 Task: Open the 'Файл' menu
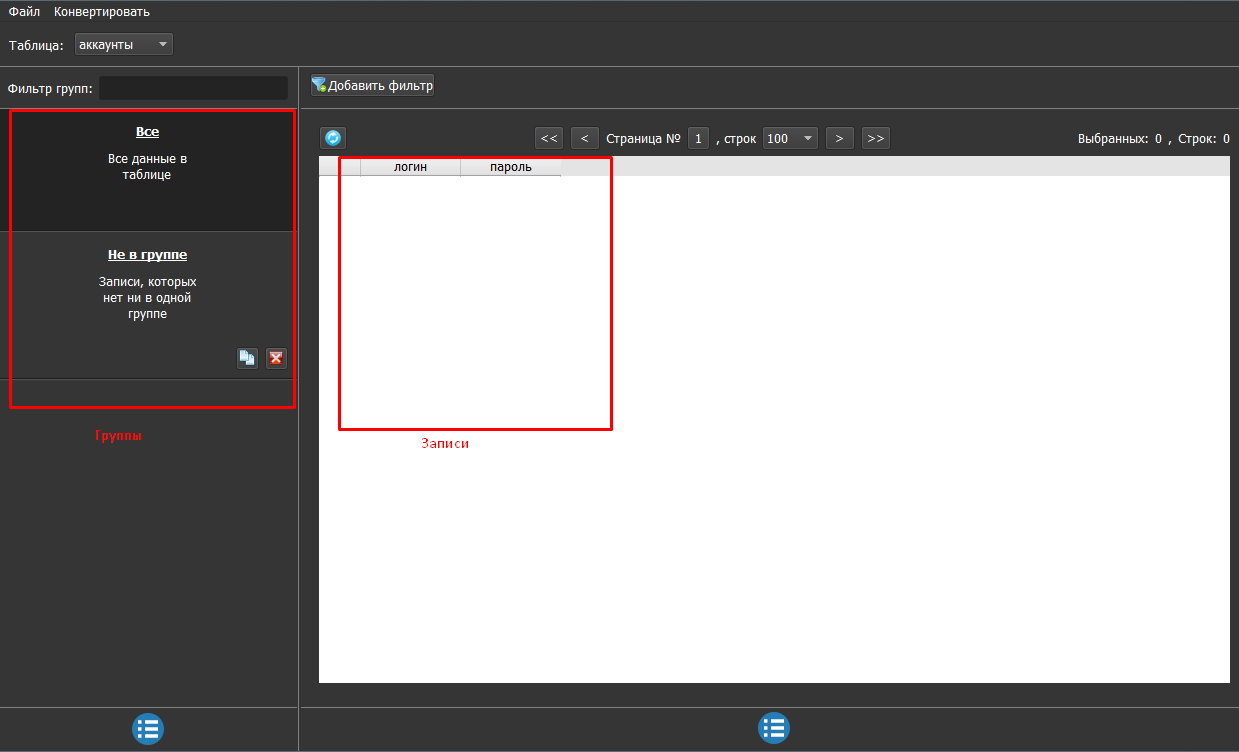(x=24, y=12)
